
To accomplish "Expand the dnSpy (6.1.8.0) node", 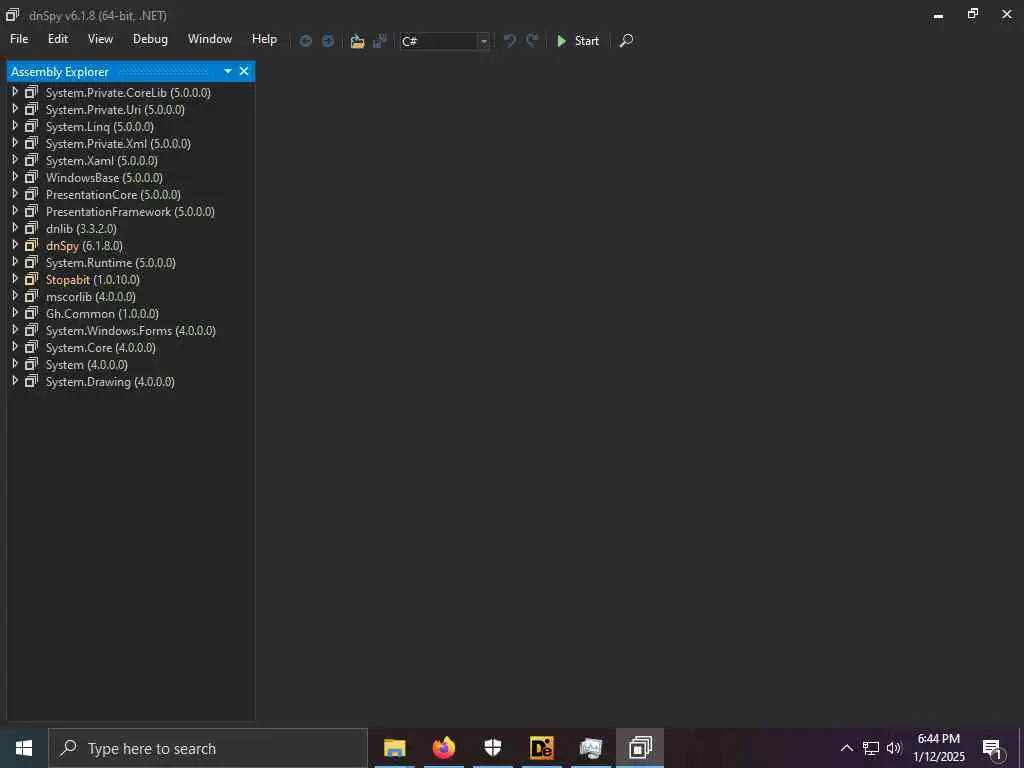I will point(15,245).
